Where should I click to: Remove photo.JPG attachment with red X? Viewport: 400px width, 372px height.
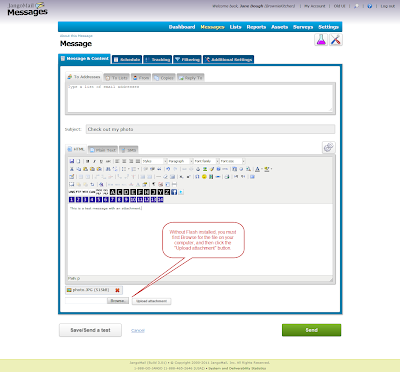pos(117,290)
